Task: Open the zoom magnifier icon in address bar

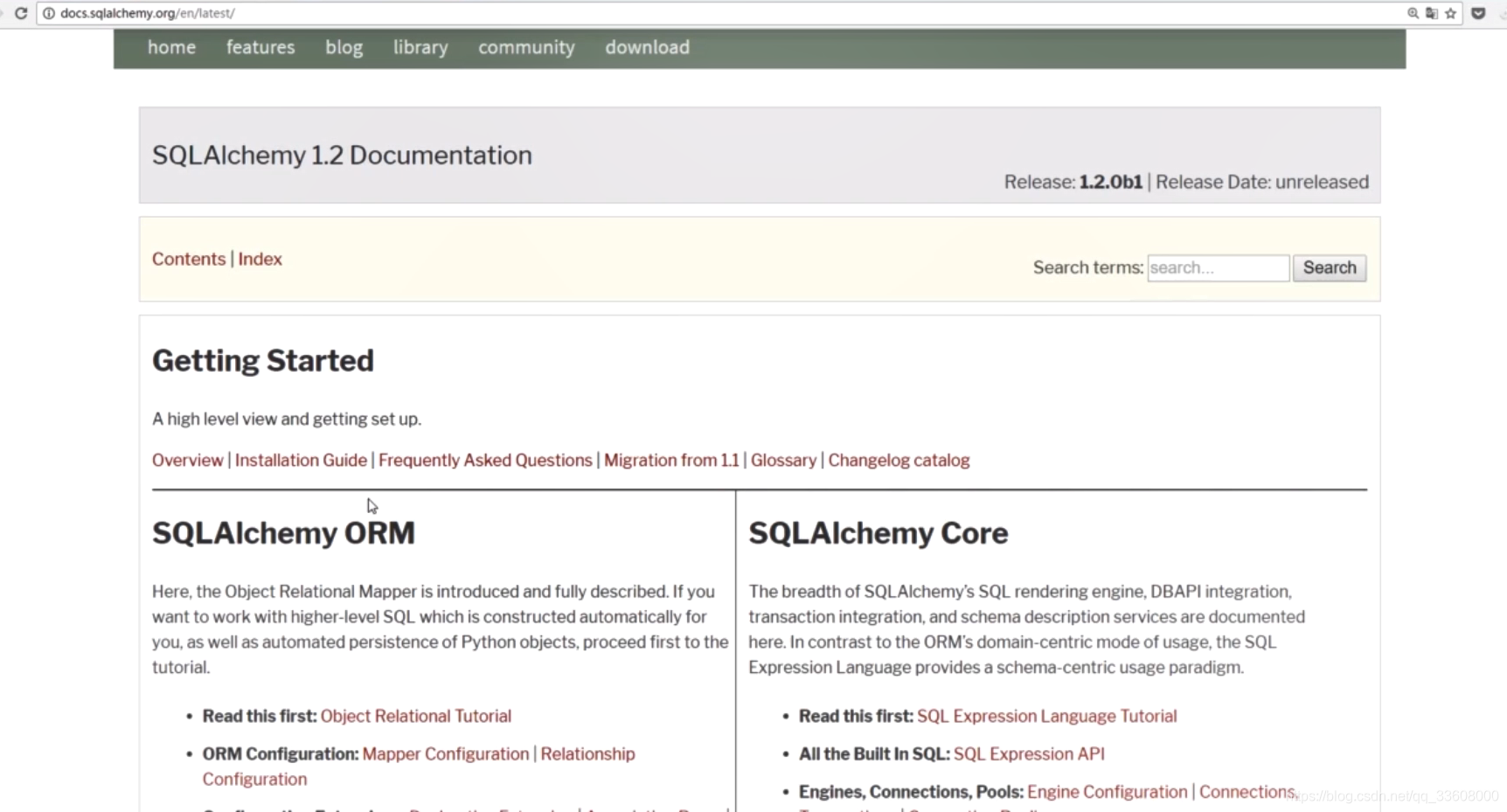Action: [x=1413, y=13]
